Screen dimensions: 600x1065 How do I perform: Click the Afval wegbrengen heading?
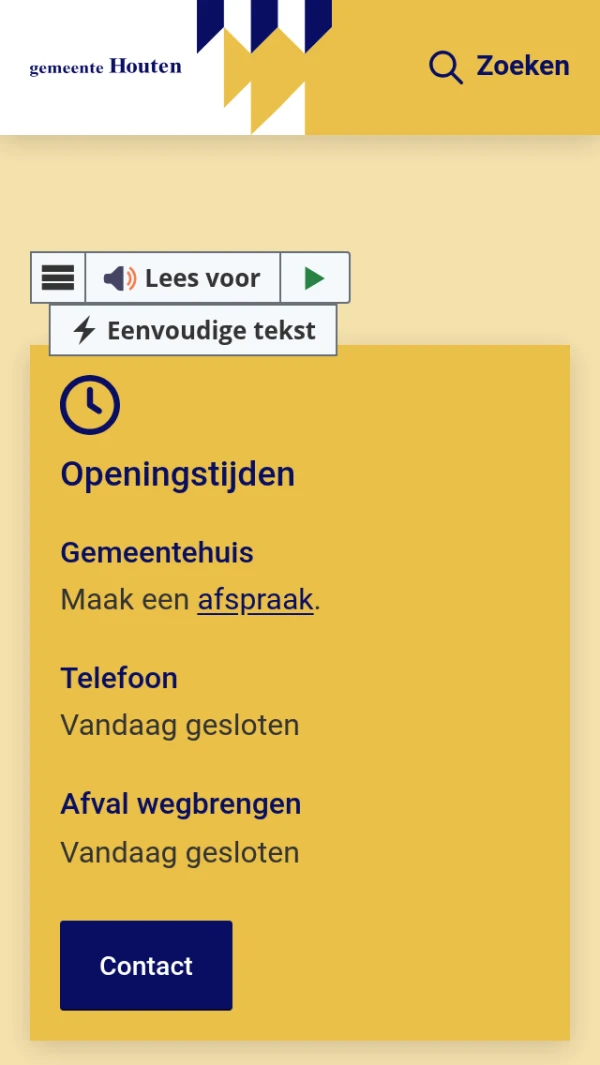coord(181,804)
